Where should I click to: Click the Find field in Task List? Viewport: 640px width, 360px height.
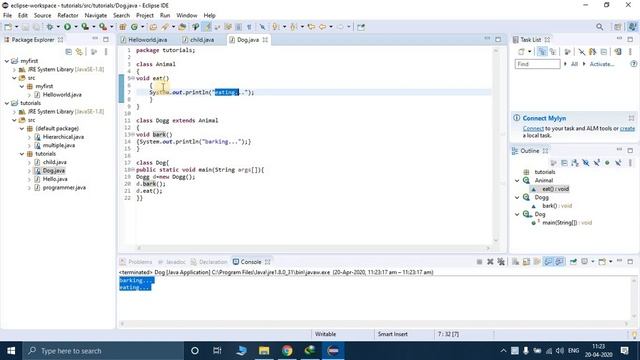[537, 64]
